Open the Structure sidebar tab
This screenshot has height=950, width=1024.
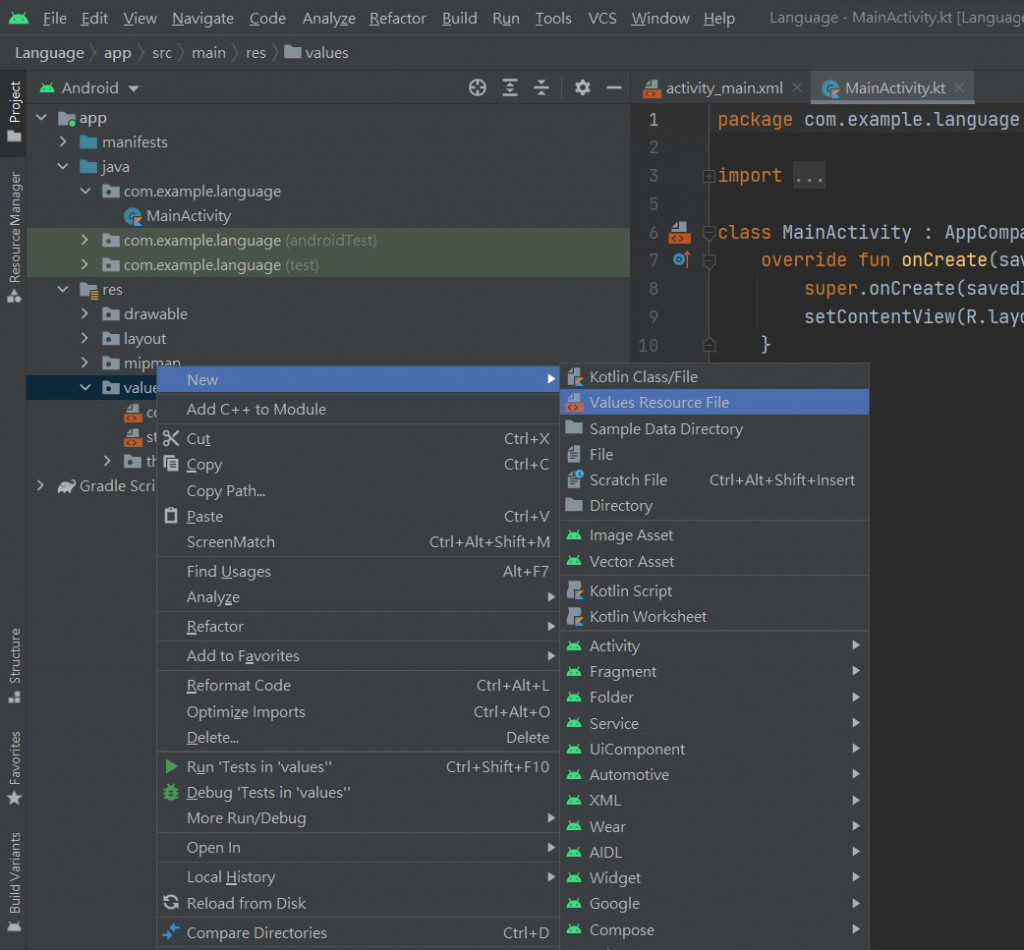14,665
